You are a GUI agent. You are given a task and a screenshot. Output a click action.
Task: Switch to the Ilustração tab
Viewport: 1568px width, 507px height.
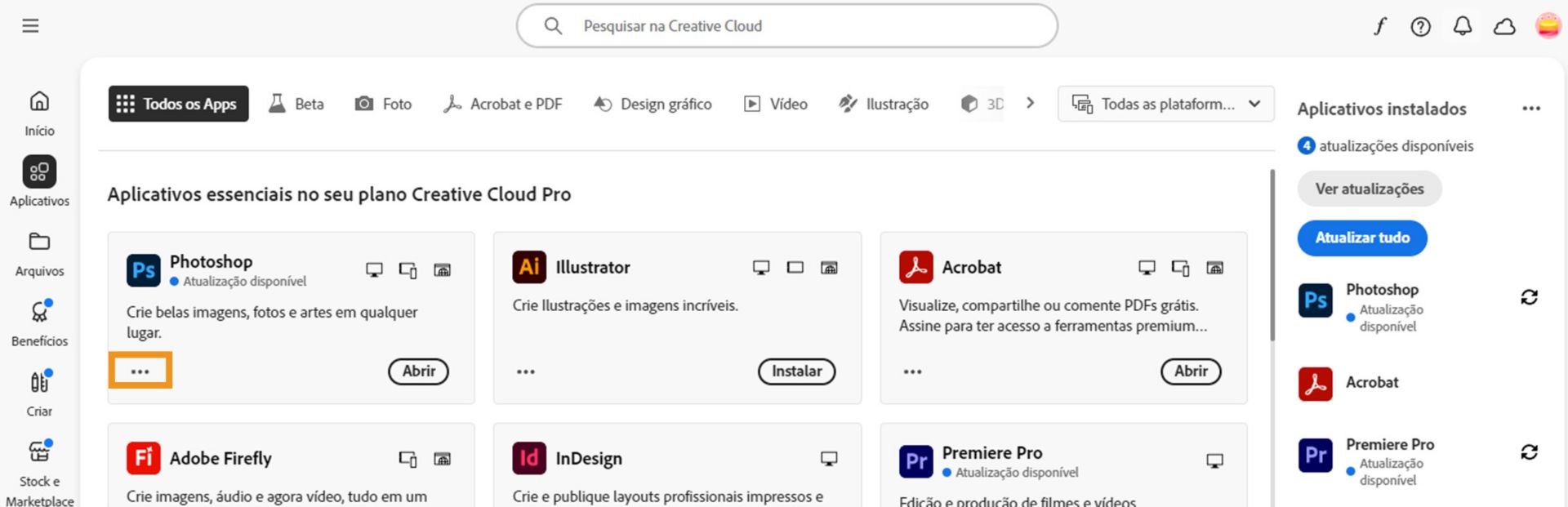click(x=884, y=104)
